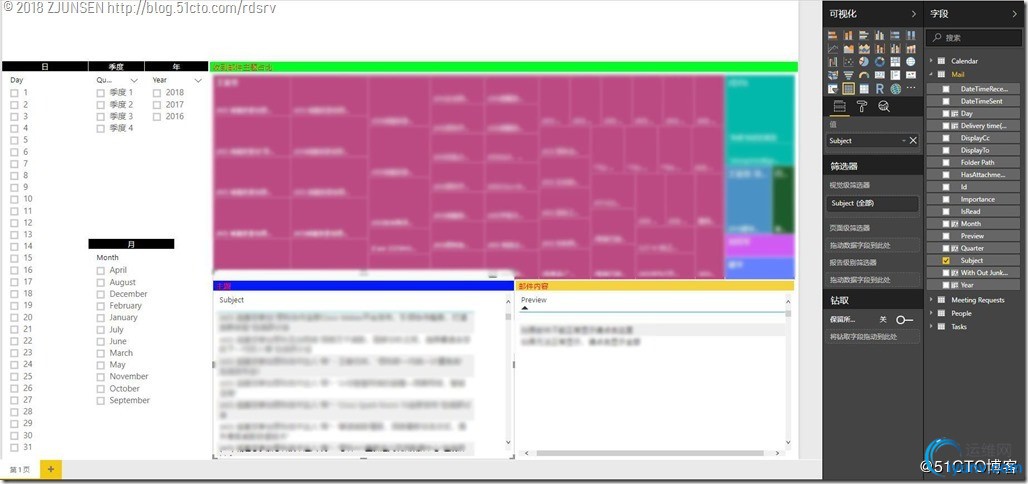Select the area chart visualization
The width and height of the screenshot is (1028, 484).
click(x=848, y=49)
